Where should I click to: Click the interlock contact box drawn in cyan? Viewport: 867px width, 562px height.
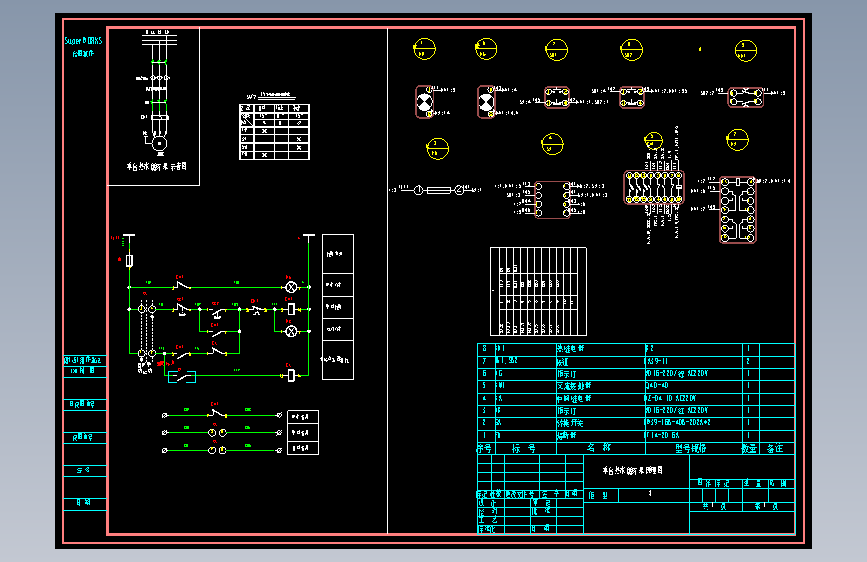(182, 377)
